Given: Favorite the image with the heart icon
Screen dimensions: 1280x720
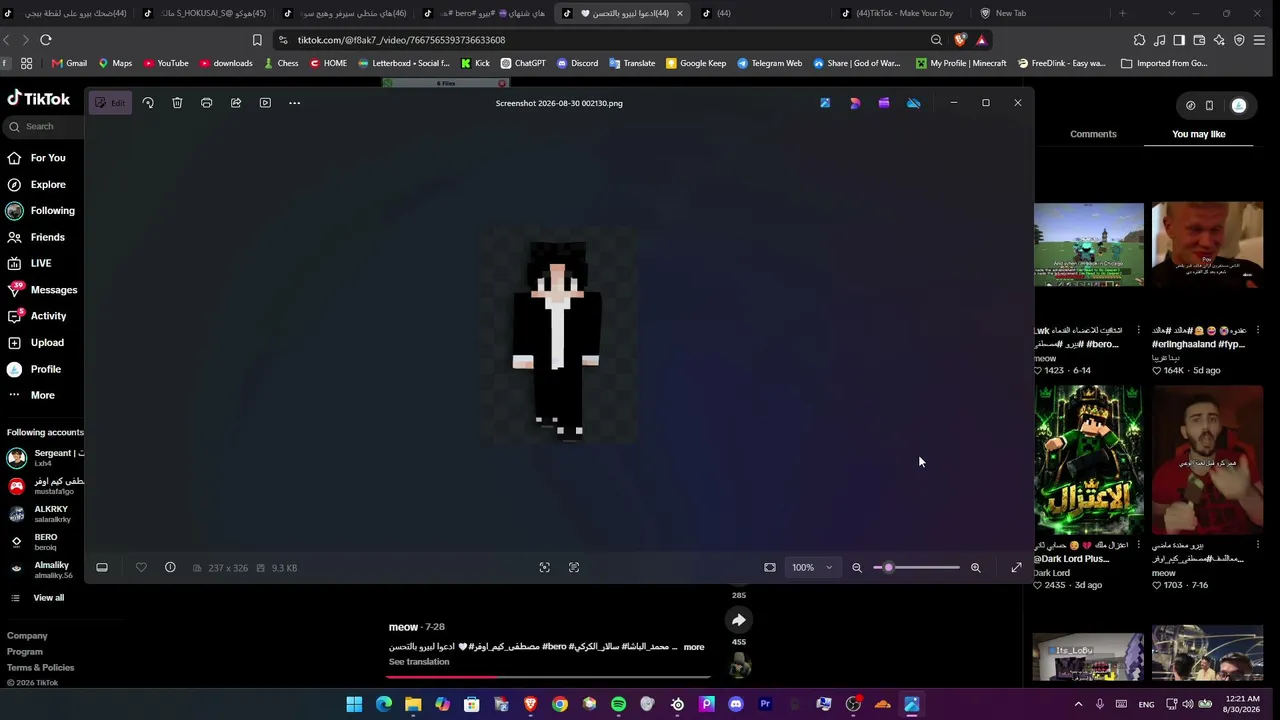Looking at the screenshot, I should pos(141,568).
